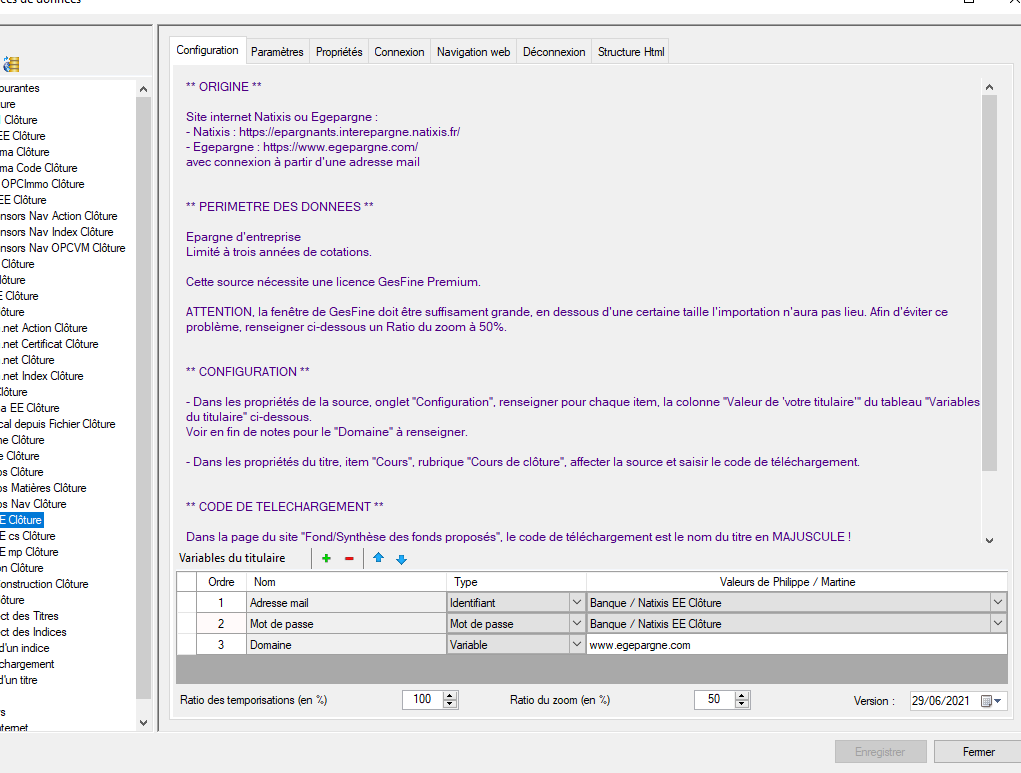Decrease Ratio du zoom with down arrow
The width and height of the screenshot is (1021, 773).
742,704
